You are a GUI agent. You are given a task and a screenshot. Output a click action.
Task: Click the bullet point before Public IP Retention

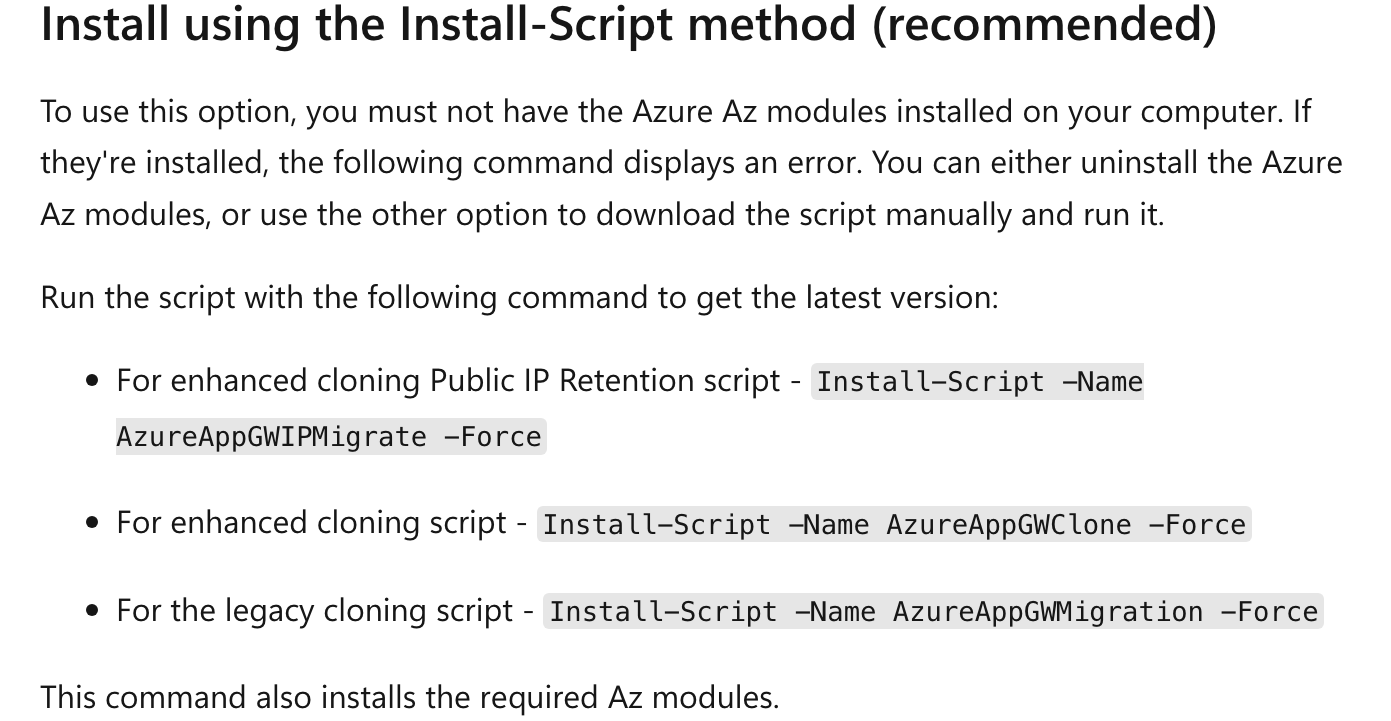[x=93, y=381]
